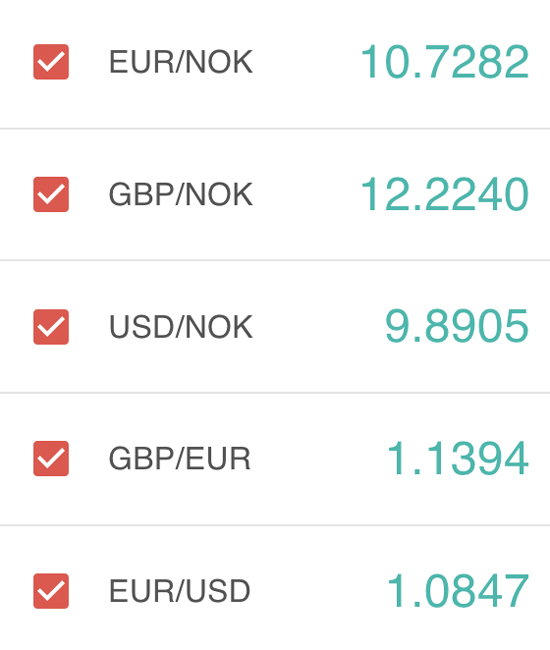The width and height of the screenshot is (550, 650).
Task: Open the 9.8905 rate value
Action: [457, 327]
